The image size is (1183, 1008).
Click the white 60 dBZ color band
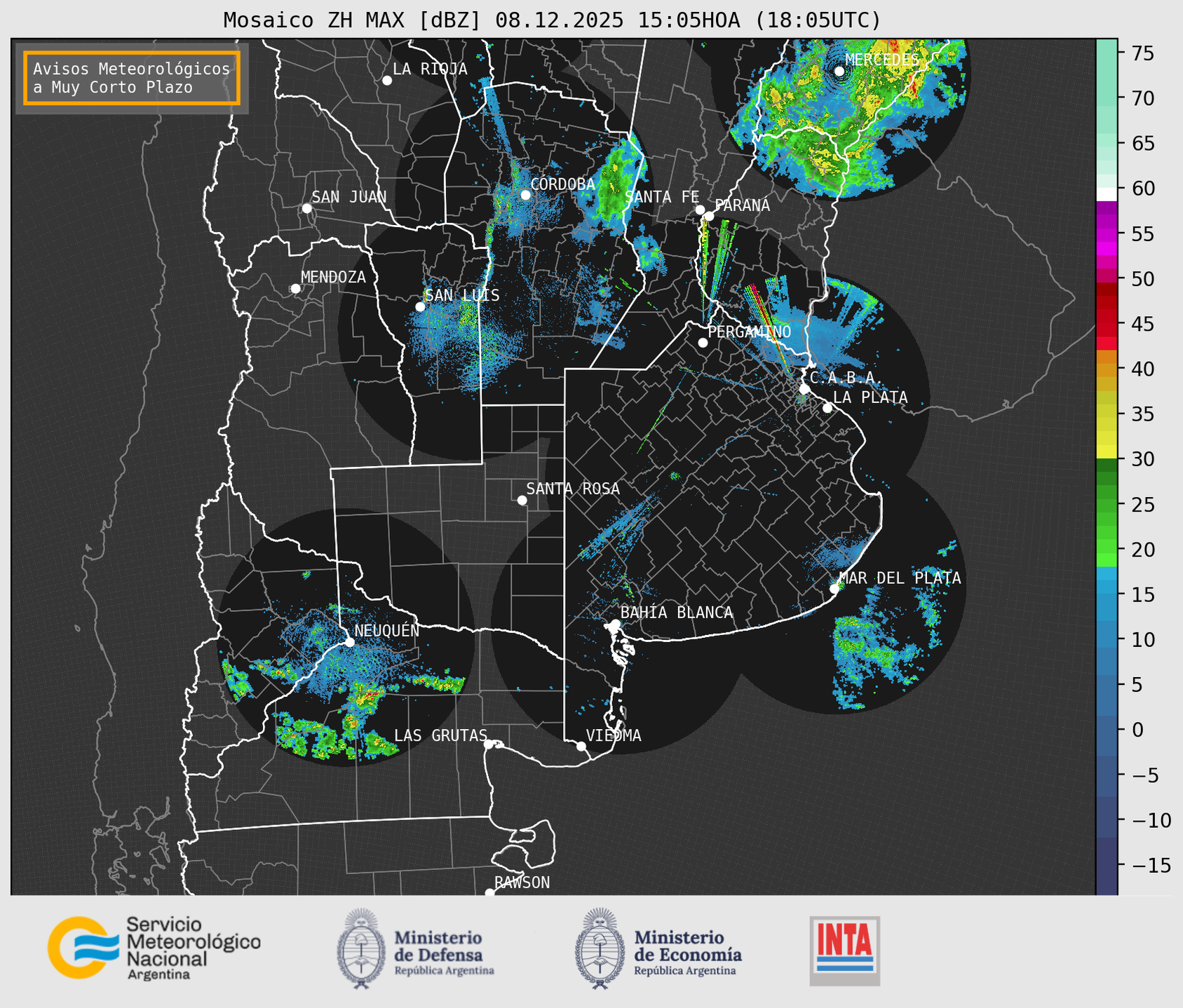tap(1107, 193)
